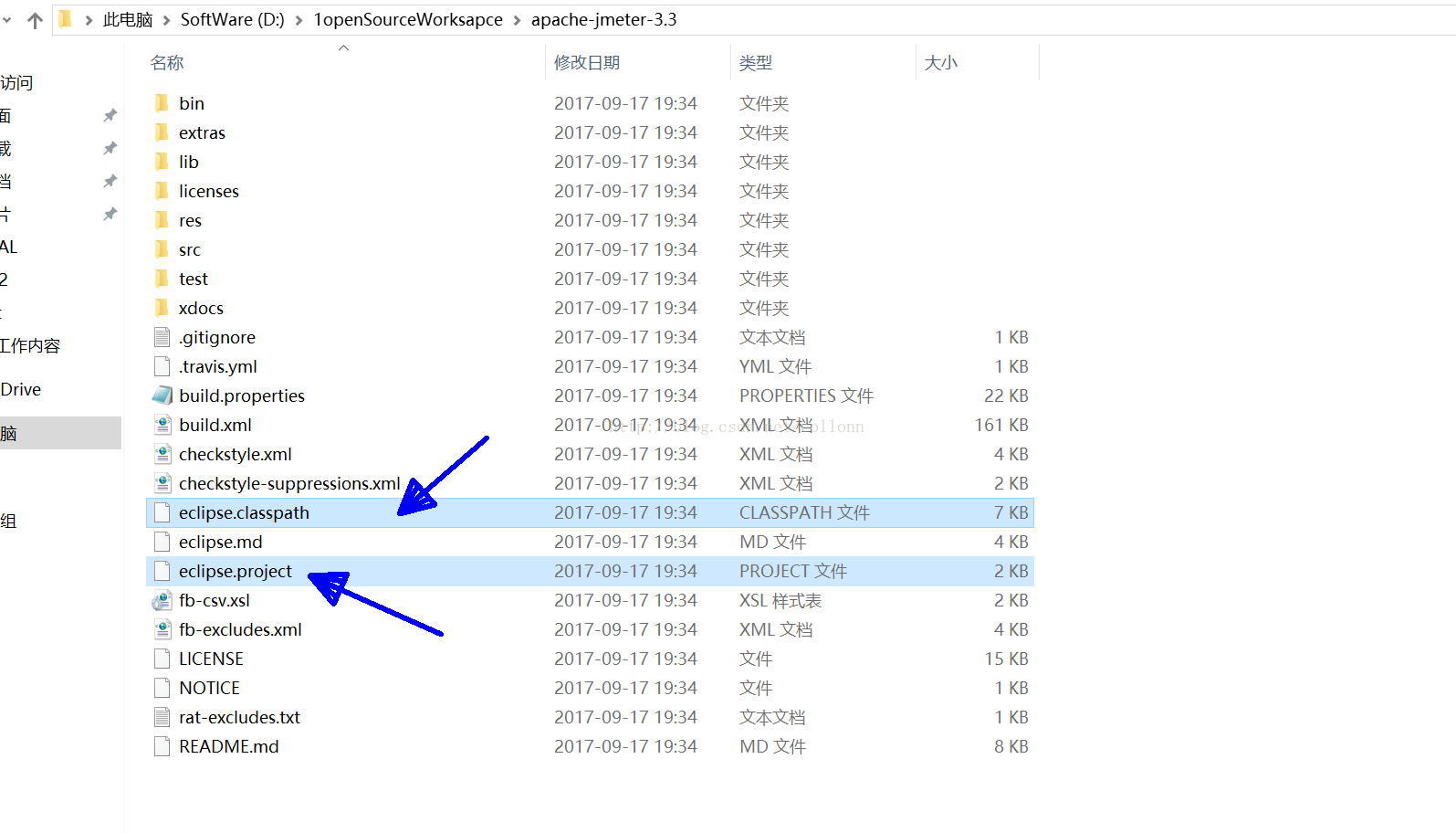This screenshot has width=1456, height=833.
Task: Select the licenses folder icon
Action: [x=162, y=190]
